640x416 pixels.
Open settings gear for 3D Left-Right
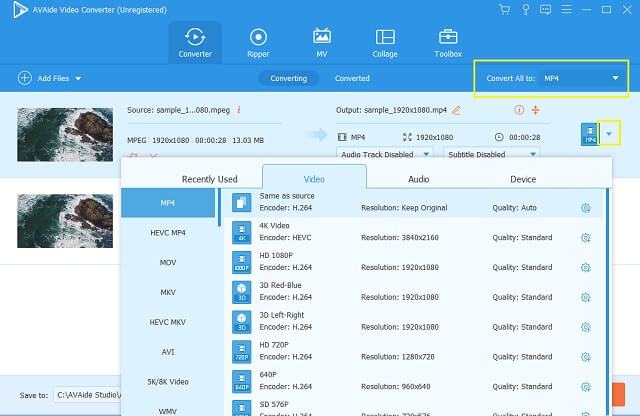[x=586, y=327]
